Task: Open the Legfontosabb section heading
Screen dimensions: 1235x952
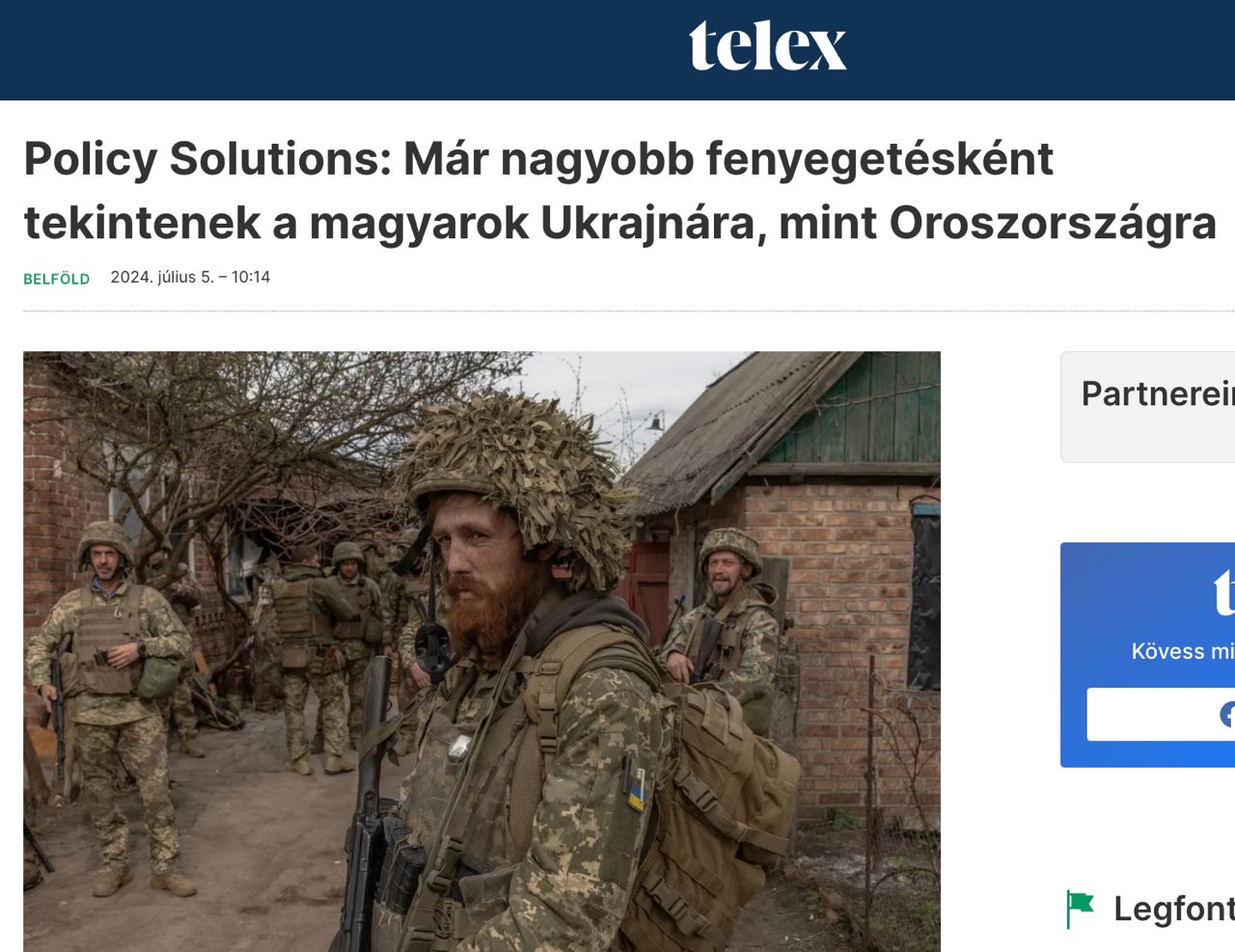Action: tap(1174, 909)
